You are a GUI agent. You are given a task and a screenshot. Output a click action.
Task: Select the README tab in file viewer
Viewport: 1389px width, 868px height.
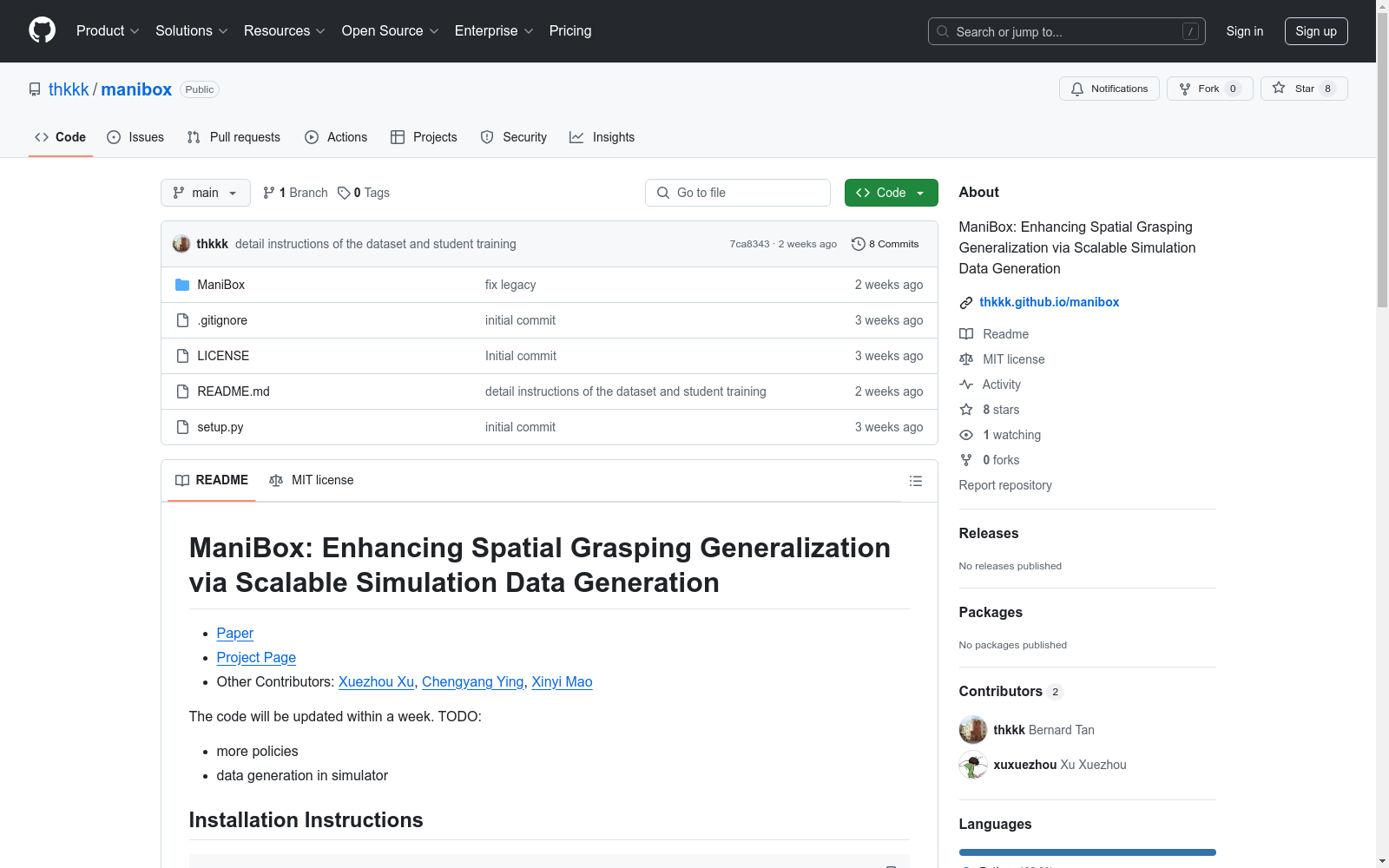click(212, 480)
